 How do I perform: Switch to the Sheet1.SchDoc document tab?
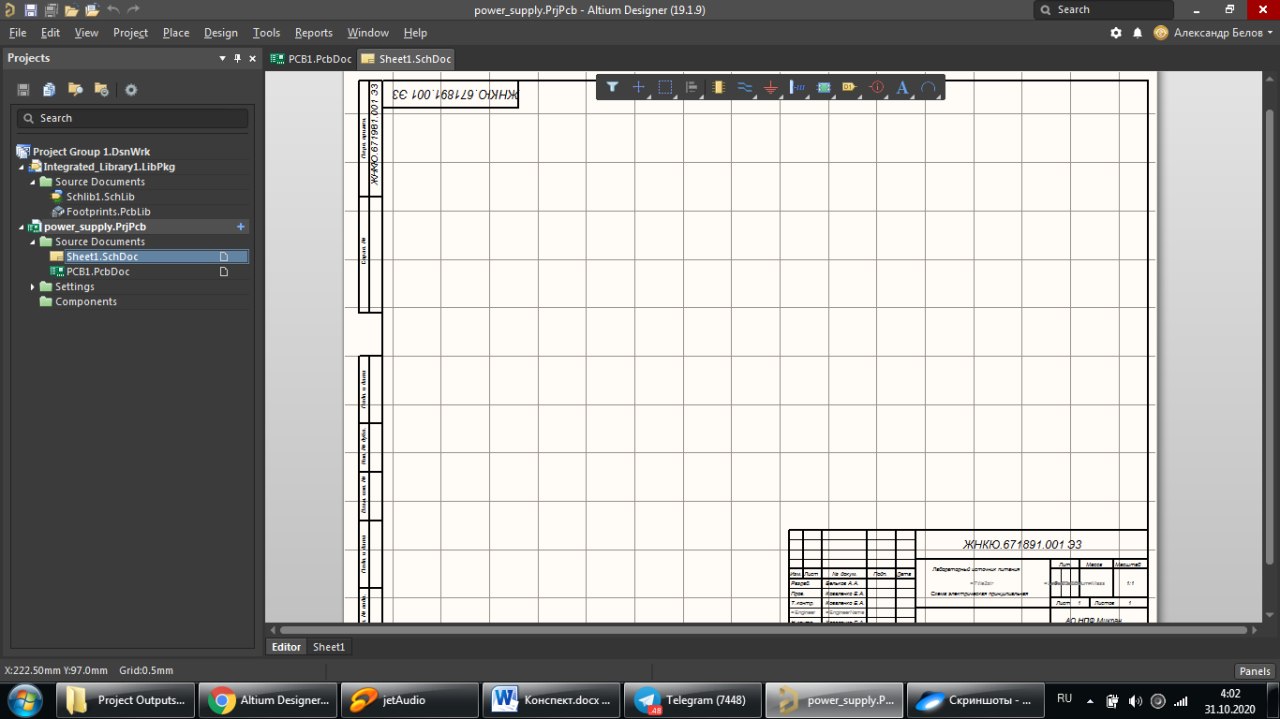(x=406, y=59)
